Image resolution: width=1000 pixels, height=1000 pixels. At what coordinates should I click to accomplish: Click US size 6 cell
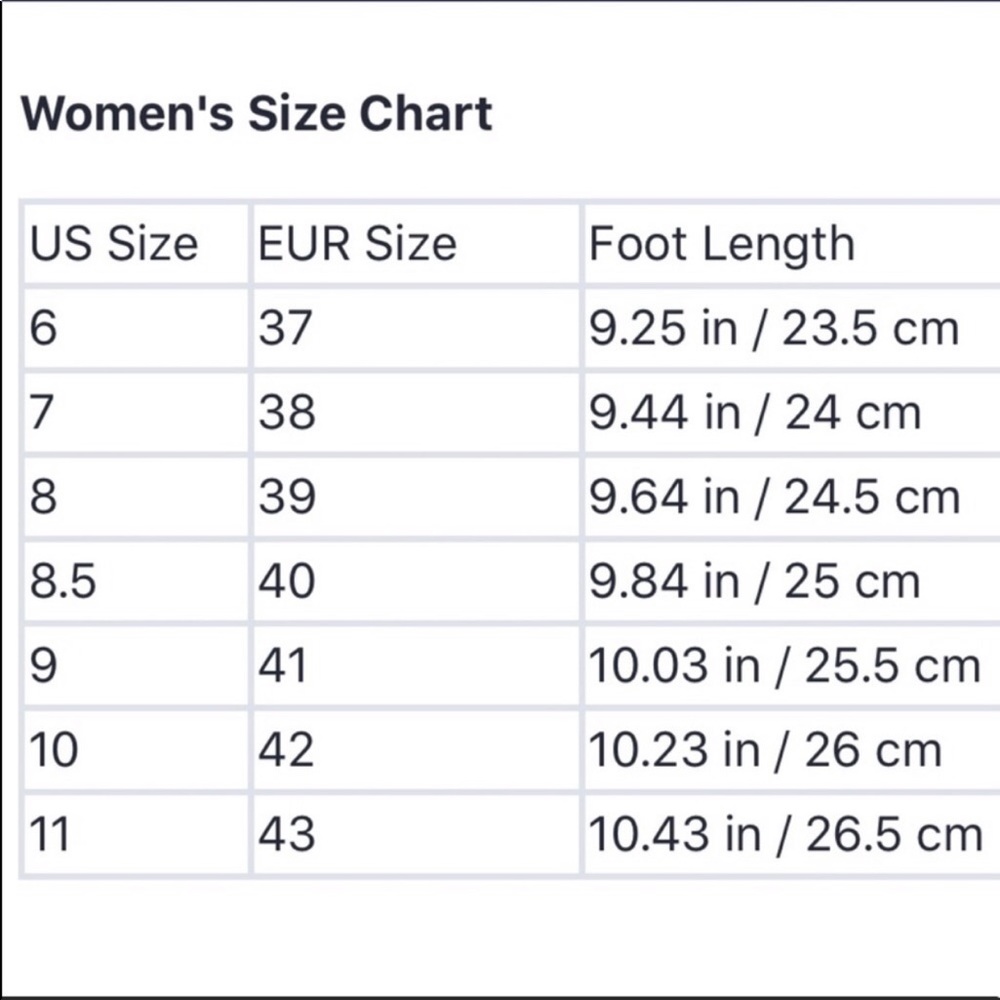(x=43, y=328)
